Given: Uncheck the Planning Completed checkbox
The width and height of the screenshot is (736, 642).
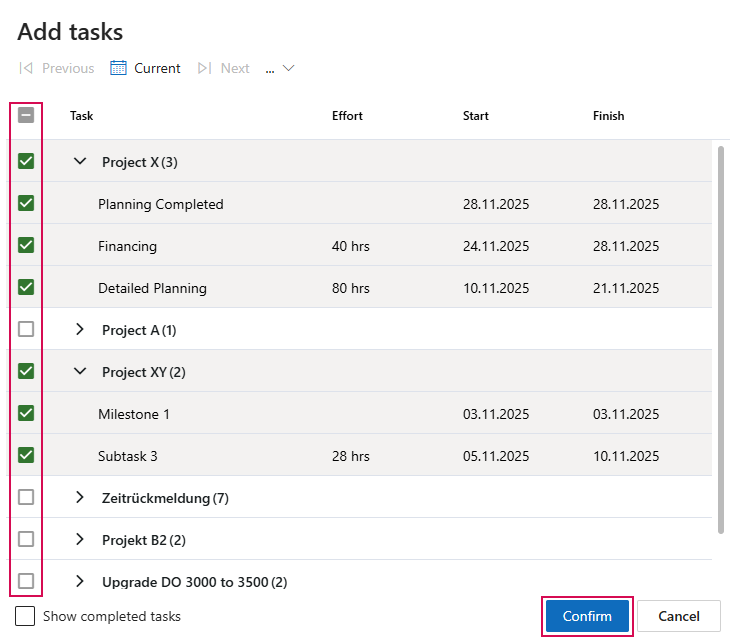Looking at the screenshot, I should point(26,203).
